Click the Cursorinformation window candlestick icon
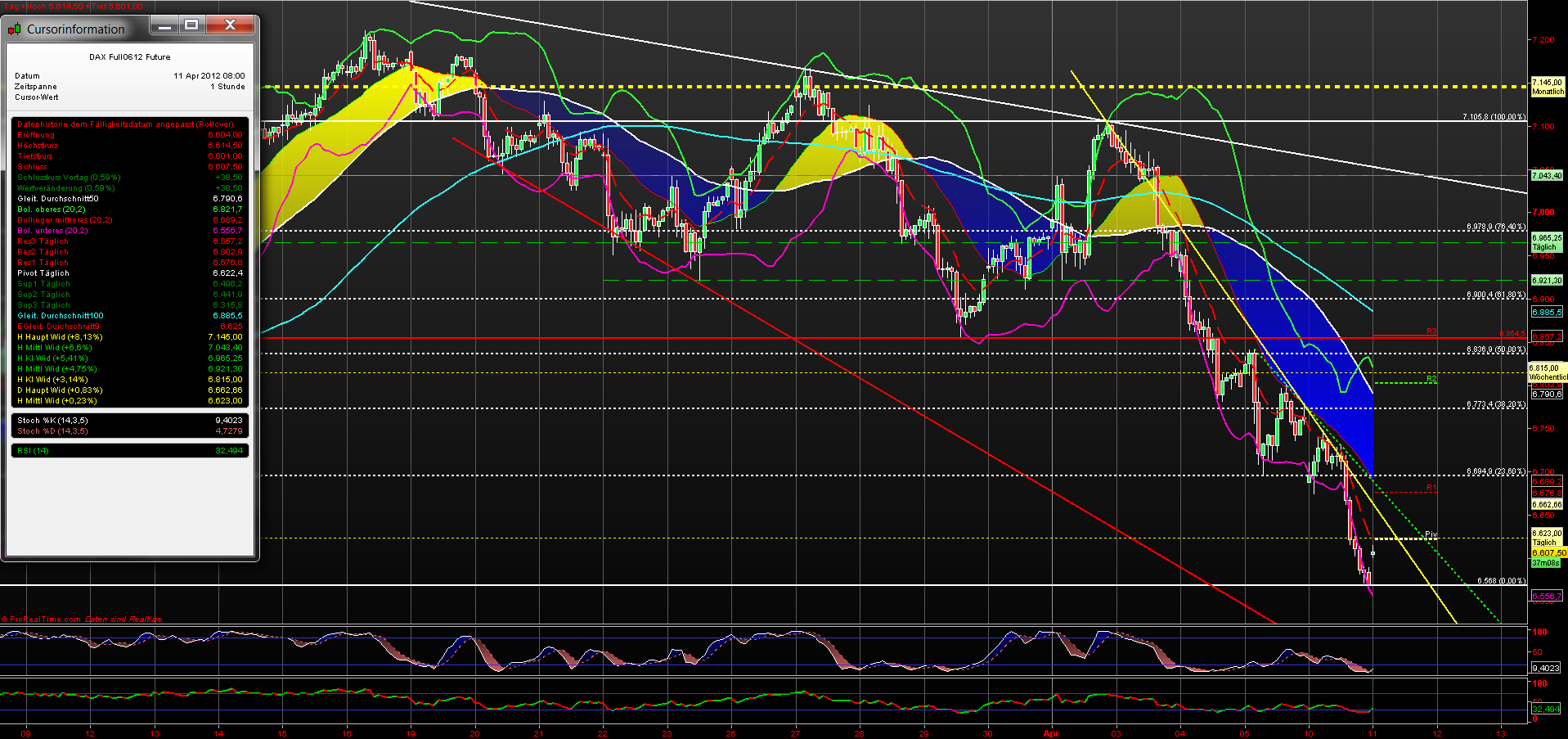1568x739 pixels. [x=14, y=29]
